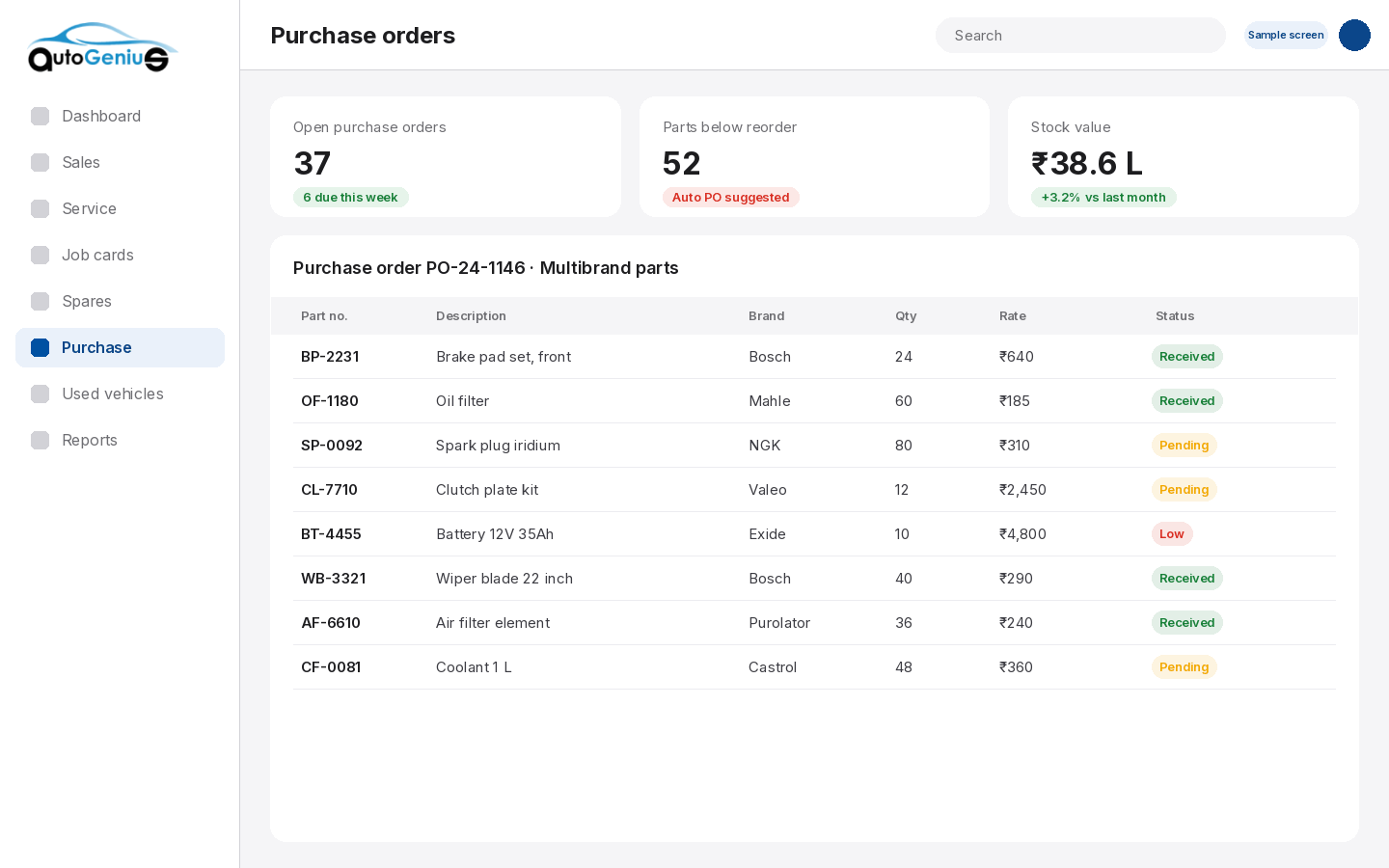Click the Parts below reorder value 52
The image size is (1389, 868).
[682, 164]
